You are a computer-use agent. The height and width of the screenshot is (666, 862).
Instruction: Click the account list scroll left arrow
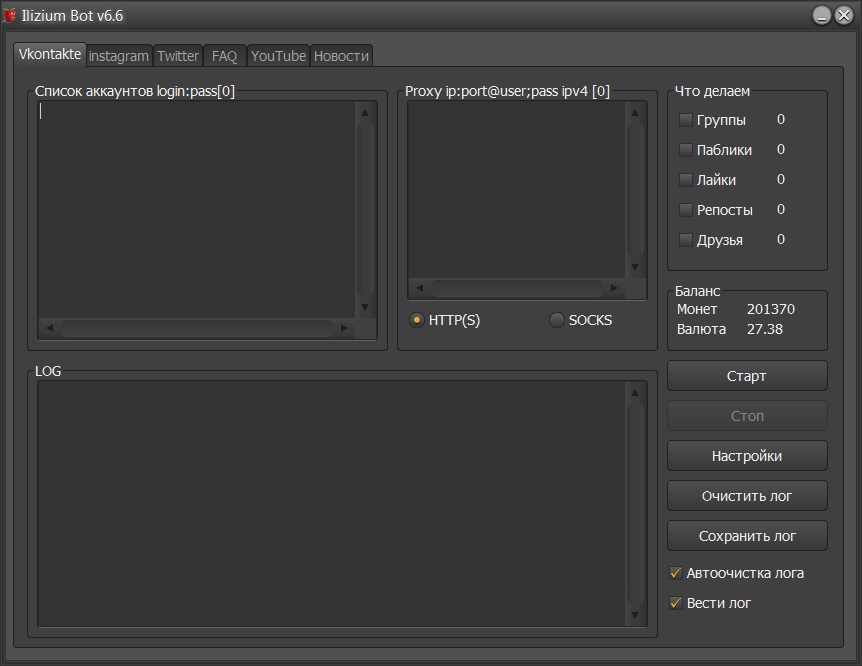tap(49, 328)
